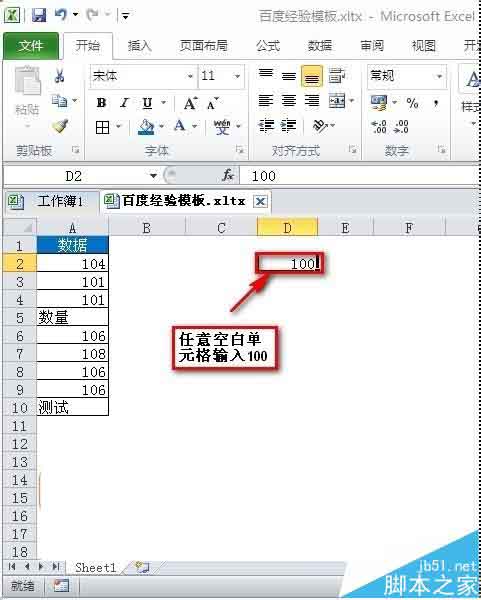Click the Increase Decimal icon
The image size is (481, 600).
pos(379,126)
